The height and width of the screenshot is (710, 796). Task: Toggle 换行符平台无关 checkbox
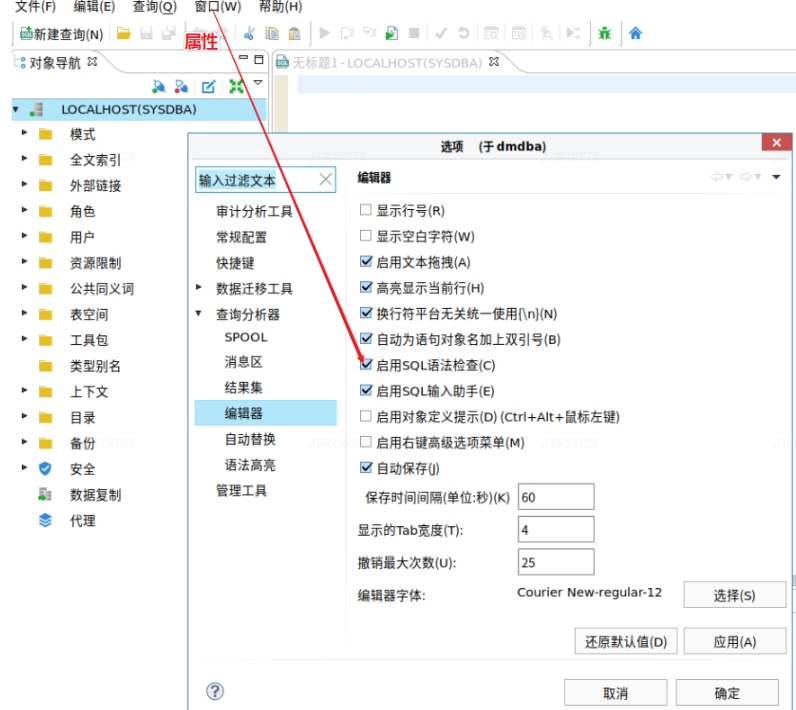click(366, 313)
